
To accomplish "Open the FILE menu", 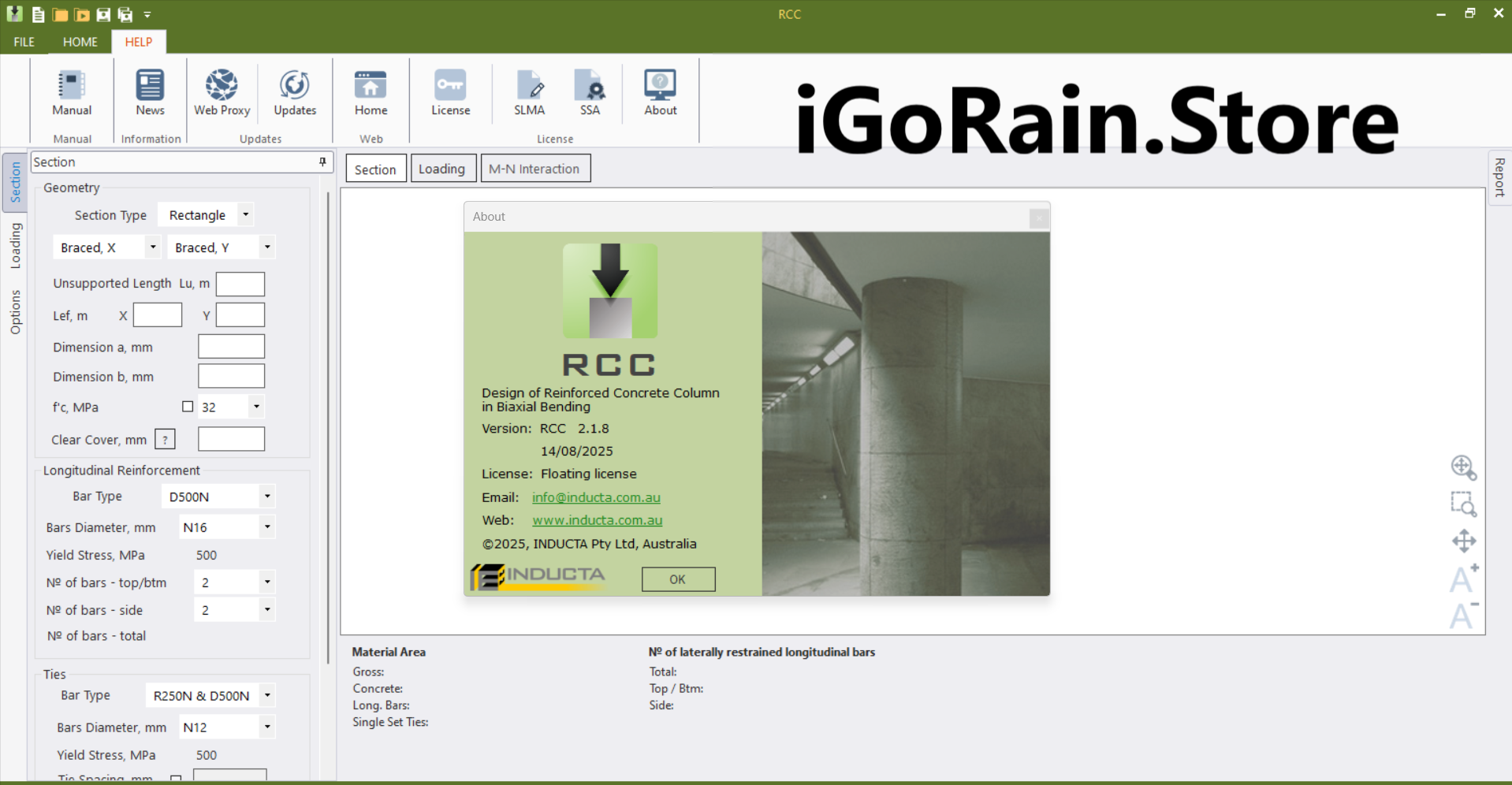I will click(24, 42).
